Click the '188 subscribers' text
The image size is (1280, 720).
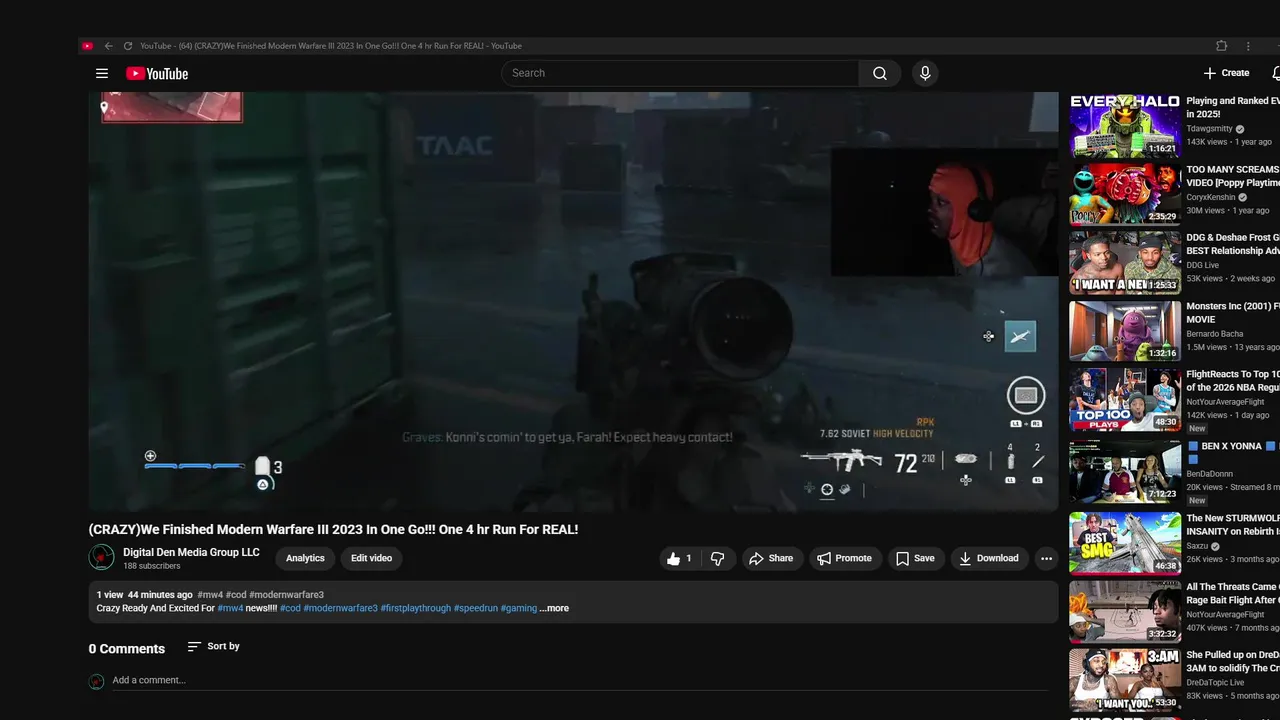click(152, 566)
